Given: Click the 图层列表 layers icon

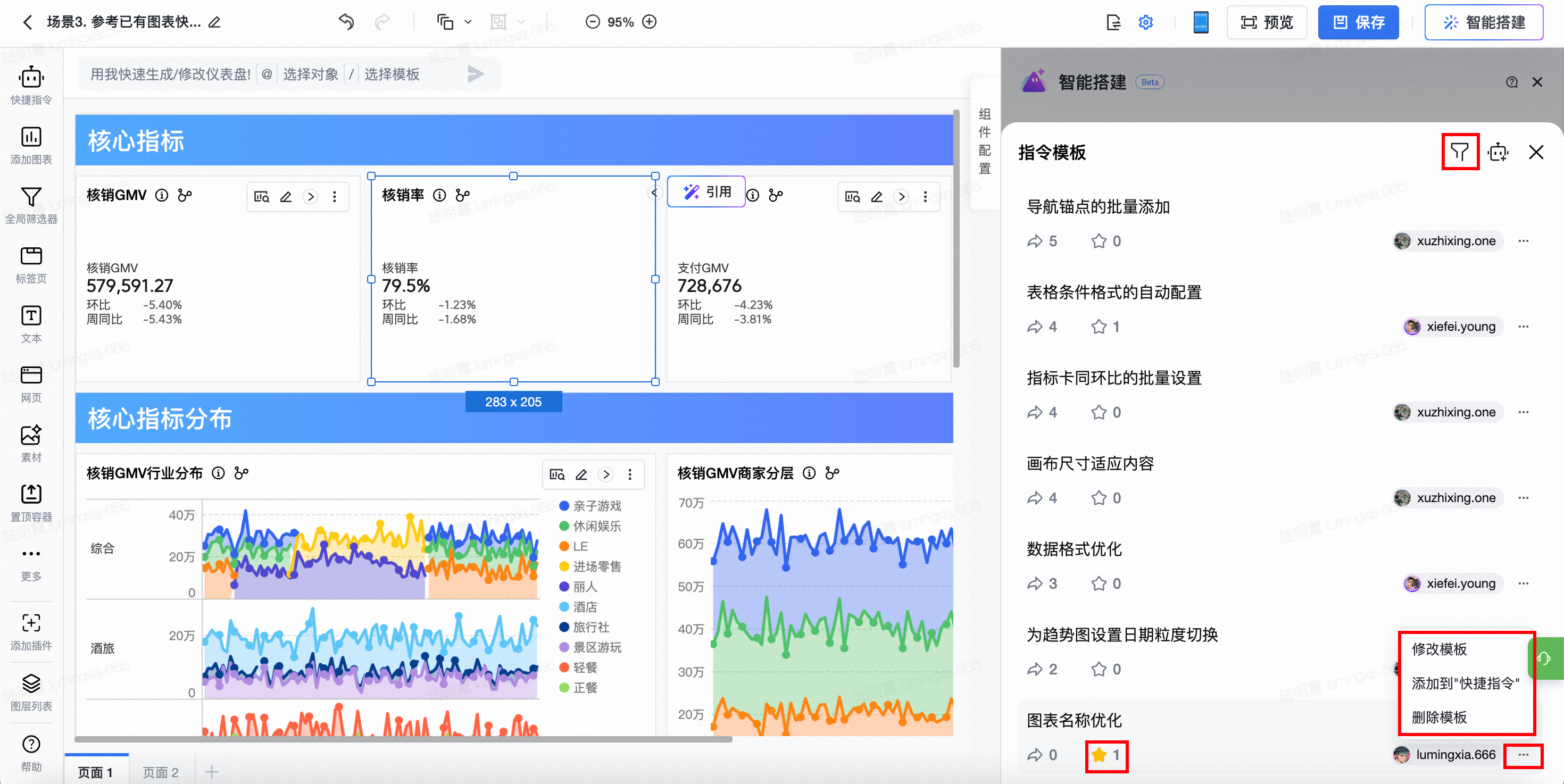Looking at the screenshot, I should [x=31, y=683].
